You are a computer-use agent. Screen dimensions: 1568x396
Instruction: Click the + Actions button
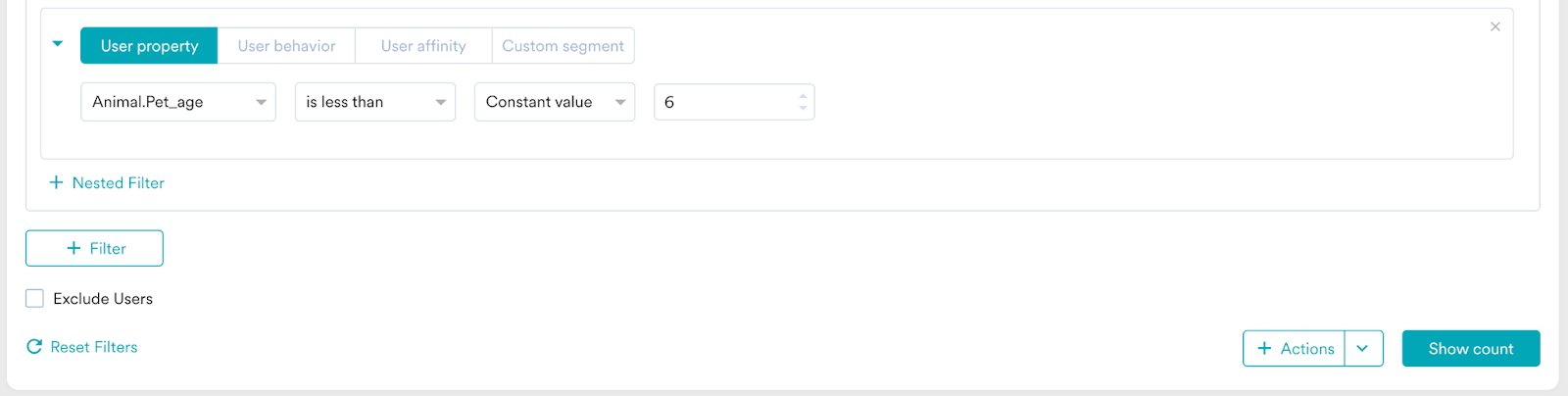click(1295, 349)
